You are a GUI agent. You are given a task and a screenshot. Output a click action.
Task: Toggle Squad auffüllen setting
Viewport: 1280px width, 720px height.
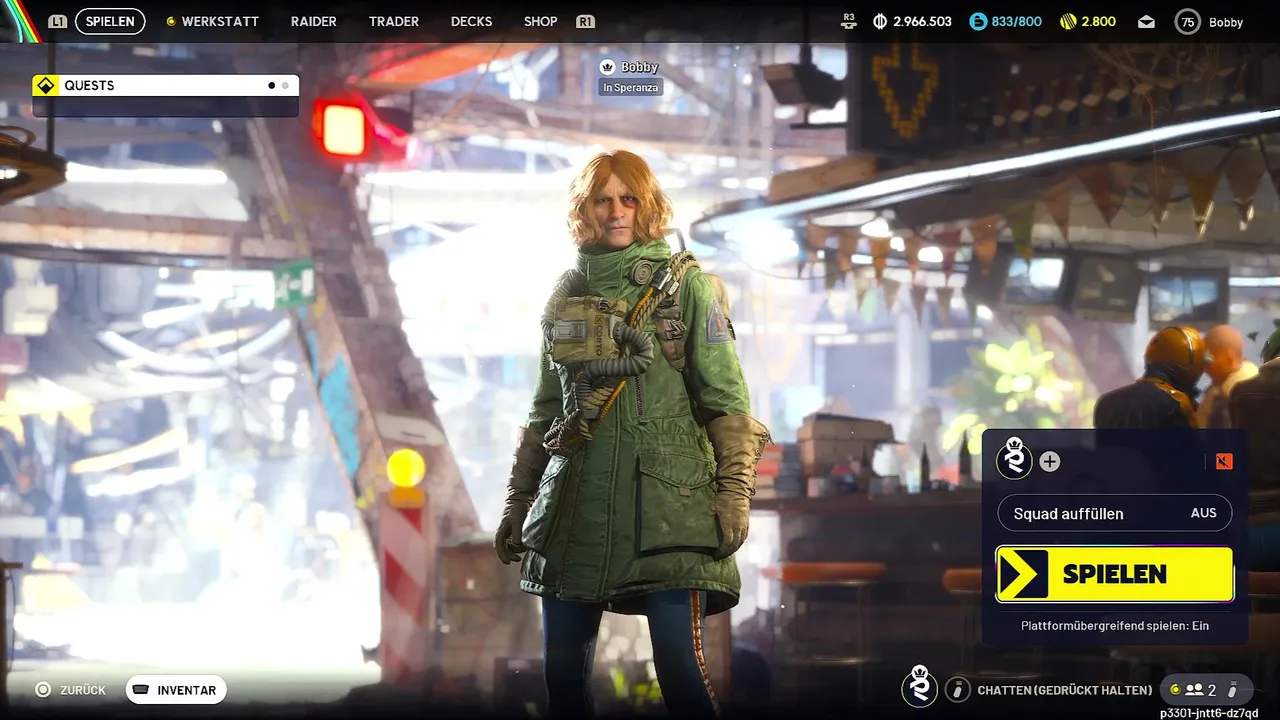click(1115, 513)
